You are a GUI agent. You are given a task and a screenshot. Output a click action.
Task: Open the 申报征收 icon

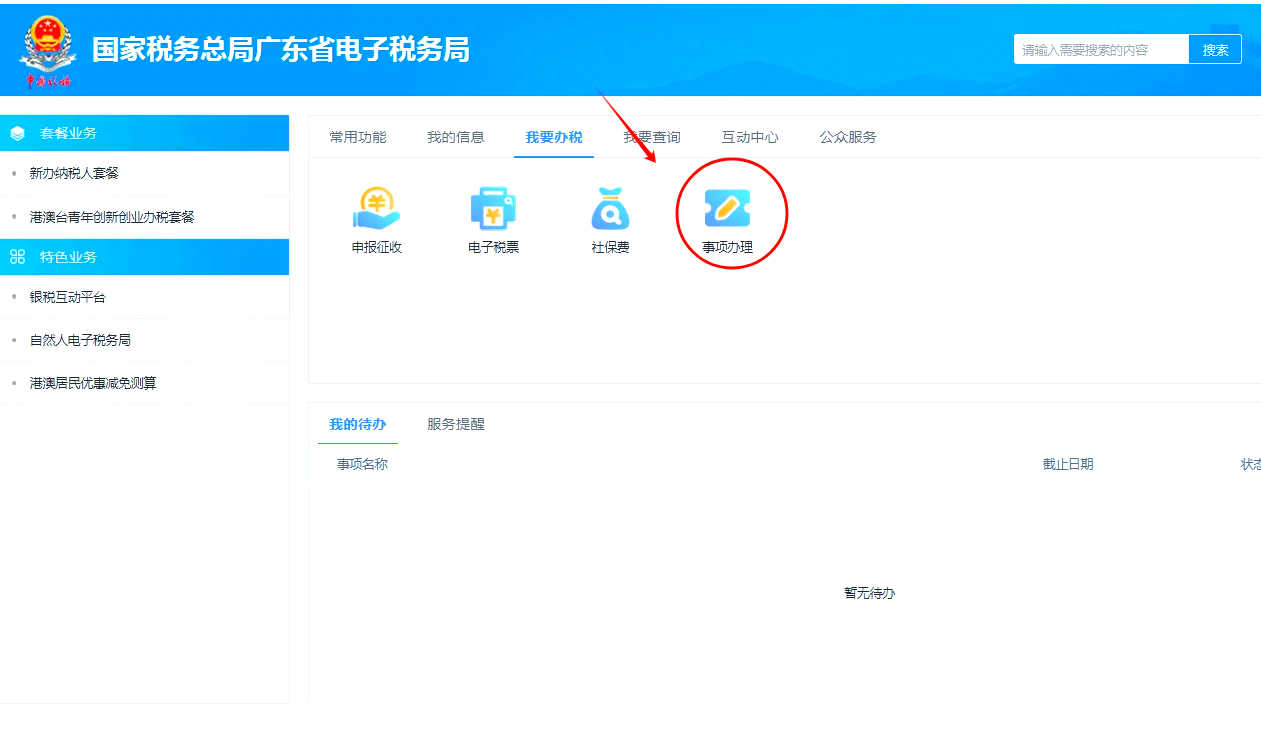click(x=377, y=220)
